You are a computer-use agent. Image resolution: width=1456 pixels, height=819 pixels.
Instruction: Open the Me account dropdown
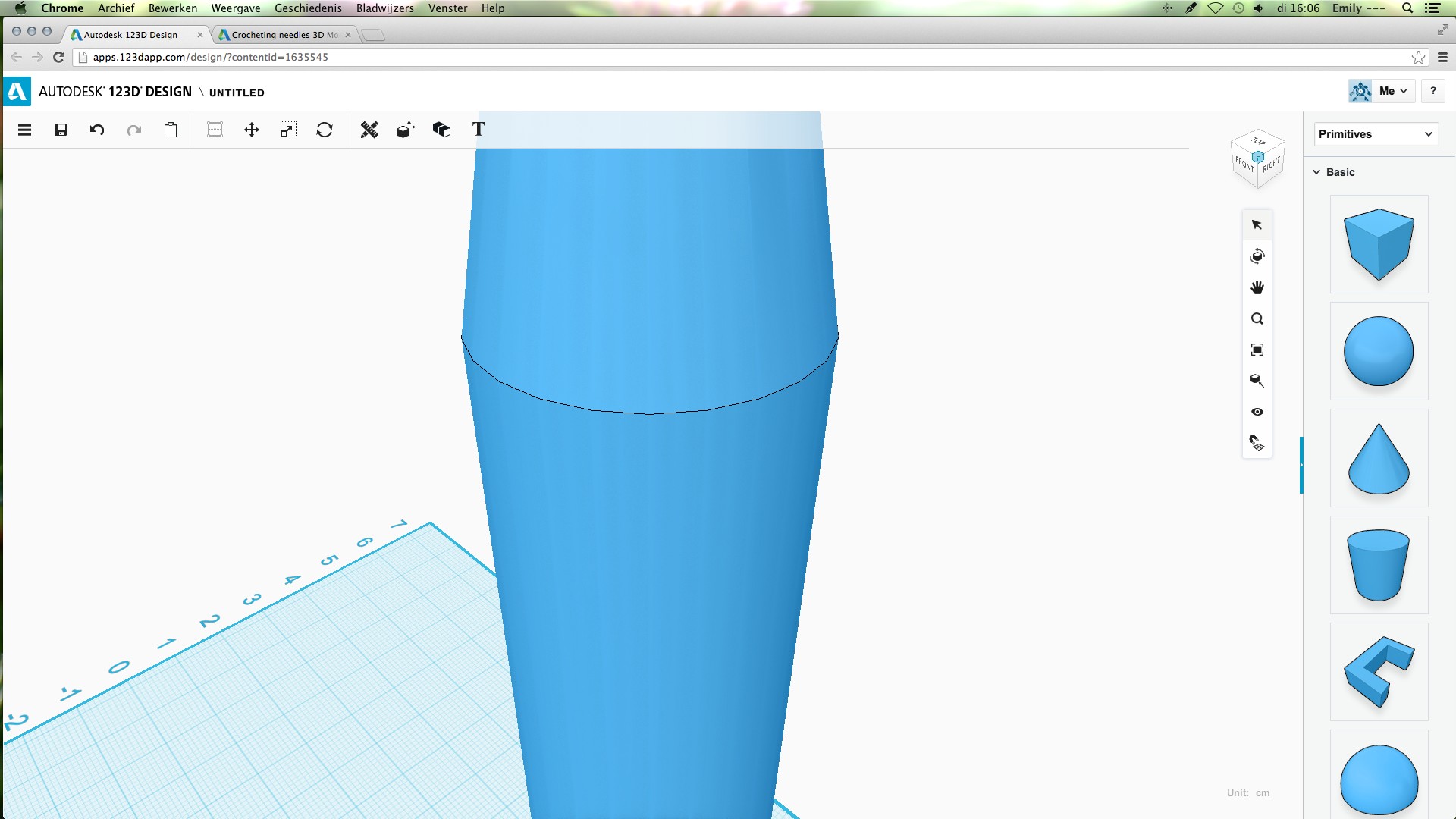coord(1392,91)
